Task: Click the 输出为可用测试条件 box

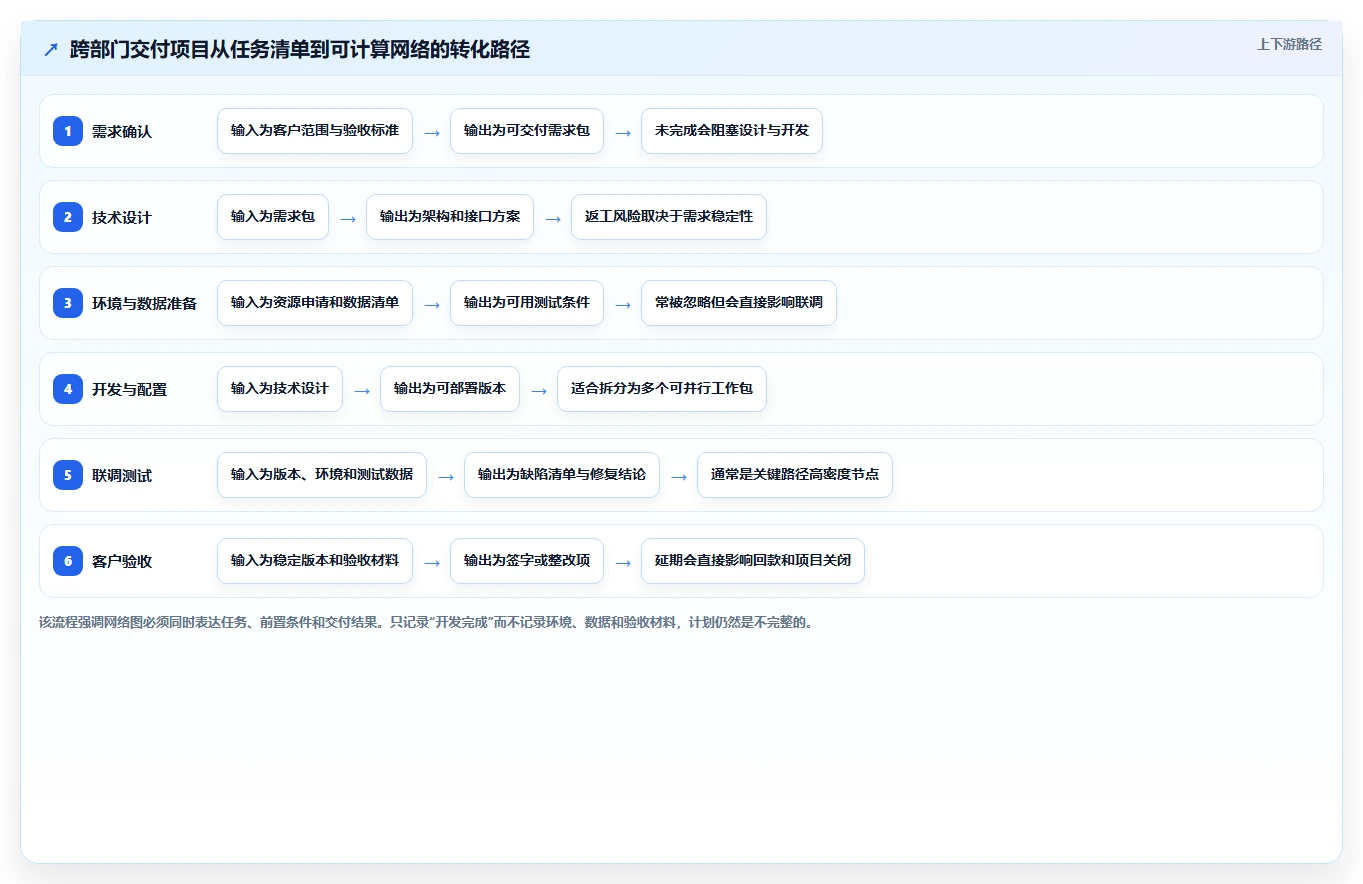Action: [x=527, y=303]
